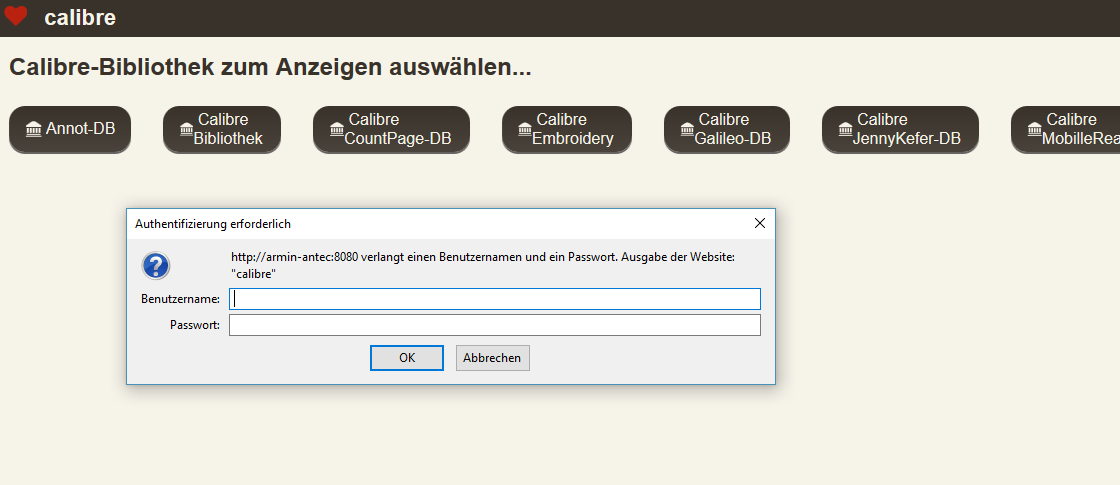The height and width of the screenshot is (485, 1120).
Task: Click library icon on CountPage-DB button
Action: pyautogui.click(x=337, y=129)
